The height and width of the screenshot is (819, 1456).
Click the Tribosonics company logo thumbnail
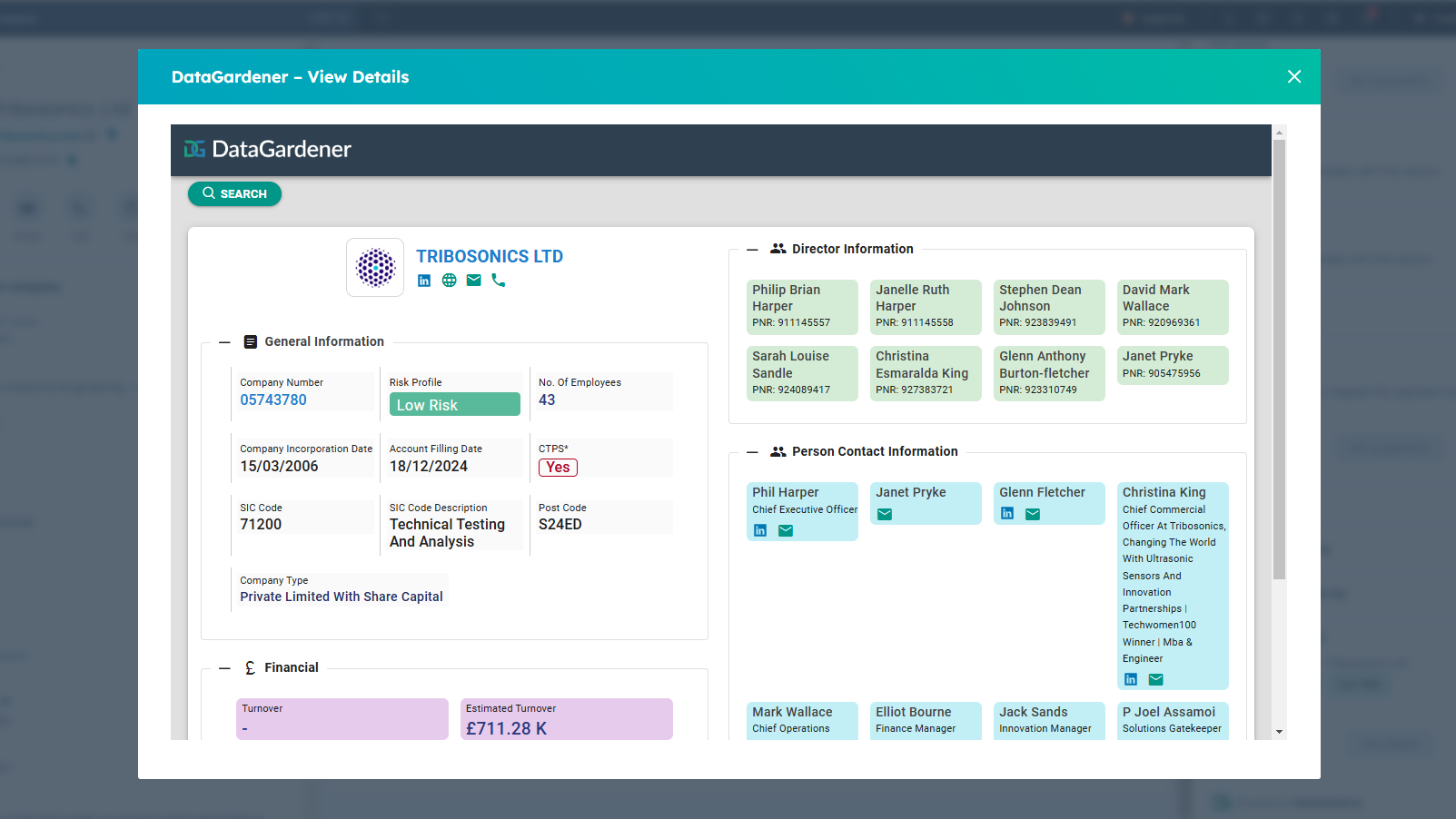tap(375, 268)
